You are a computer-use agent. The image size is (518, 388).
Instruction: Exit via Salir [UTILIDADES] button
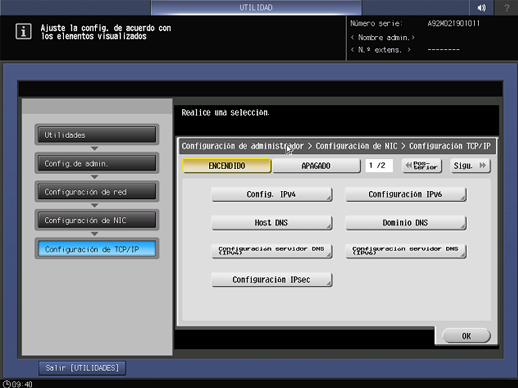tap(82, 368)
